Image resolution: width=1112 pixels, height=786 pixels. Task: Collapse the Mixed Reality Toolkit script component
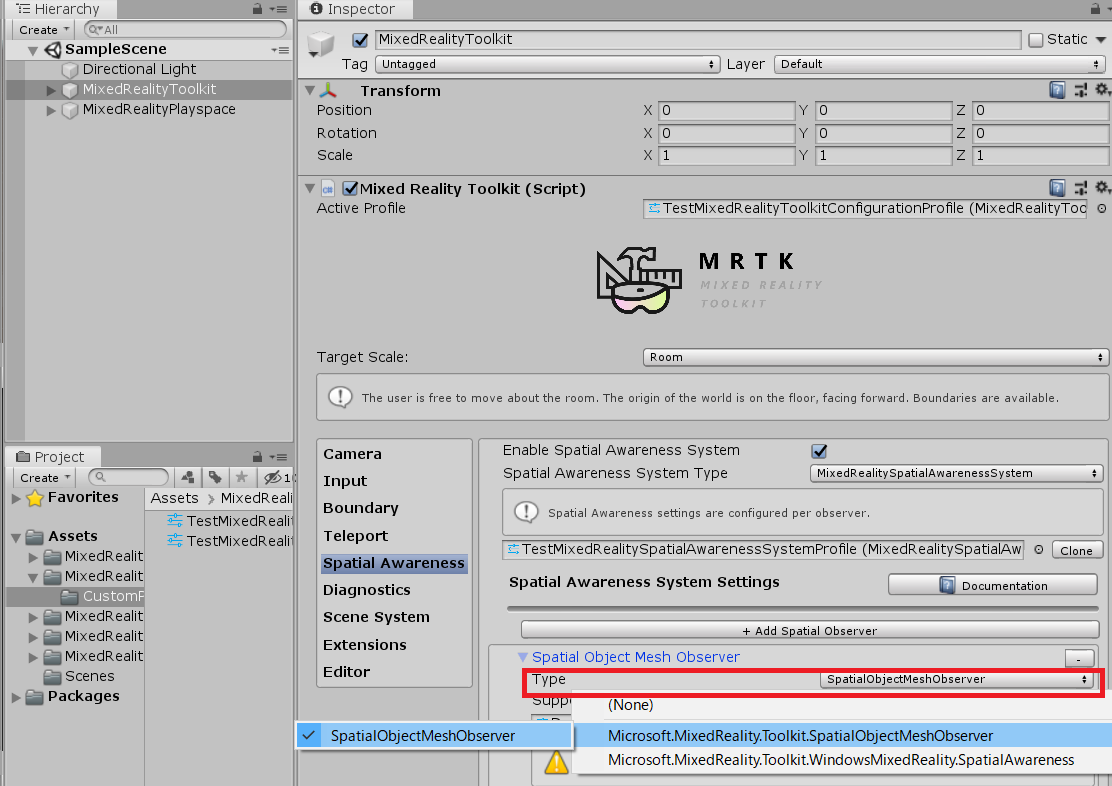click(x=310, y=189)
